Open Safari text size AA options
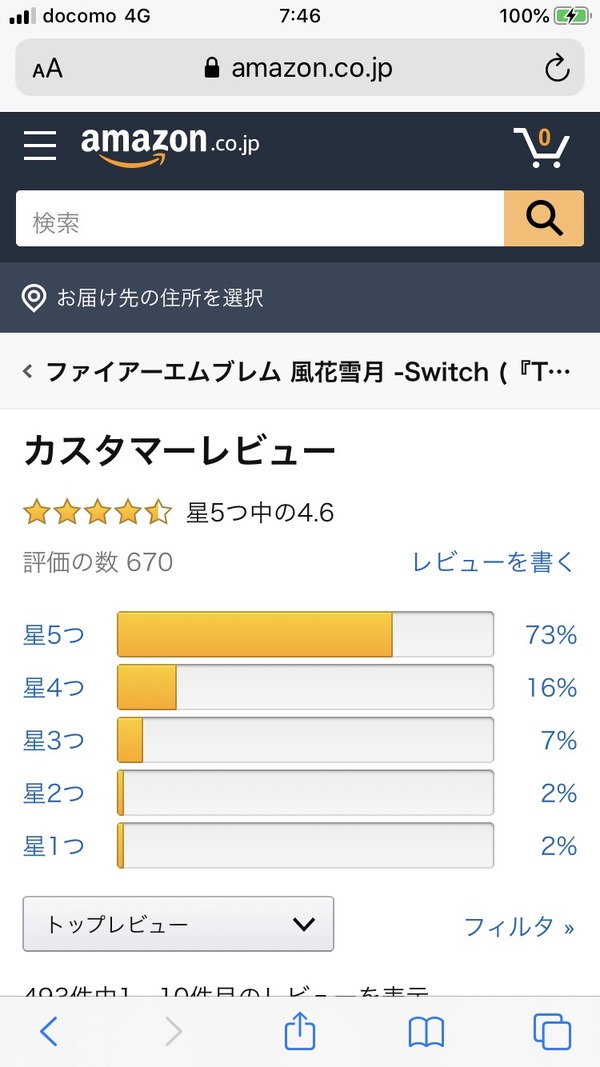Image resolution: width=600 pixels, height=1067 pixels. tap(47, 68)
